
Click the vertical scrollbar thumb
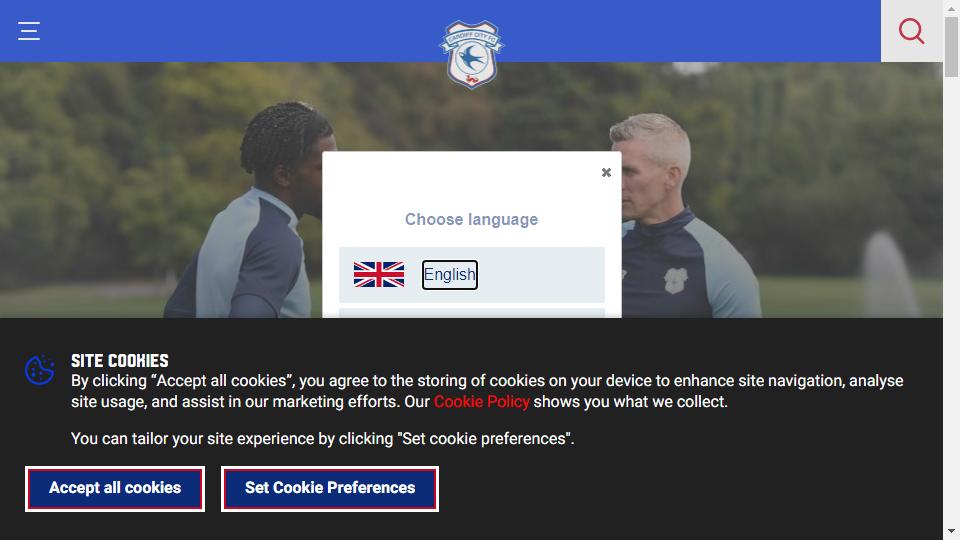click(951, 47)
